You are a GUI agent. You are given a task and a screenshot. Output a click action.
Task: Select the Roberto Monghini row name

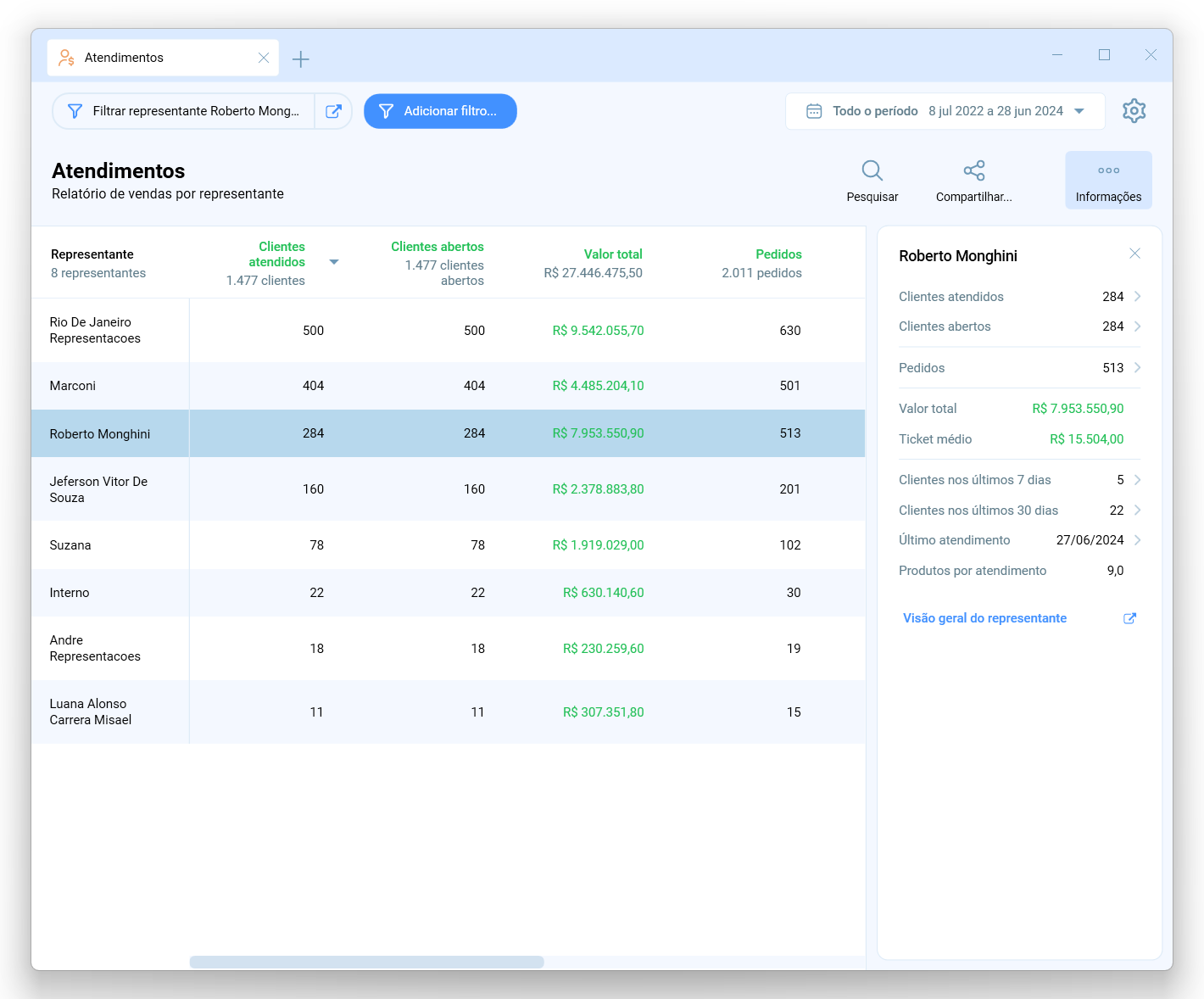100,434
